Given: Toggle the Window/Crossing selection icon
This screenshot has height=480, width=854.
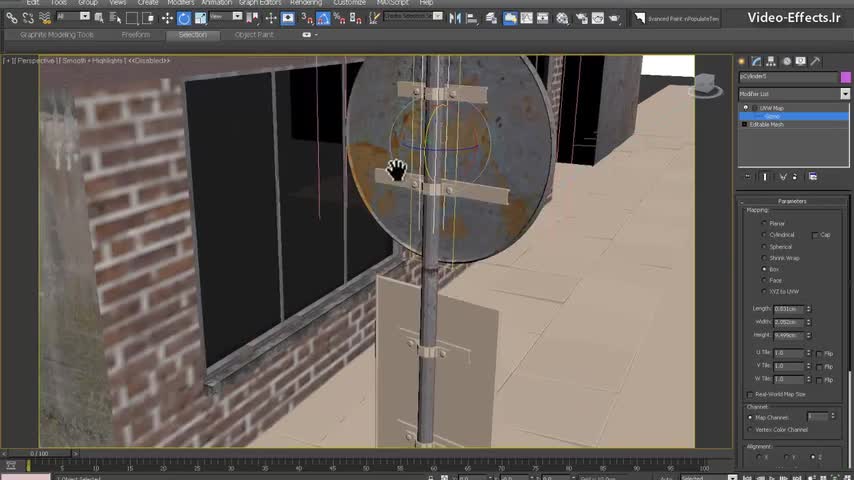Looking at the screenshot, I should 148,18.
